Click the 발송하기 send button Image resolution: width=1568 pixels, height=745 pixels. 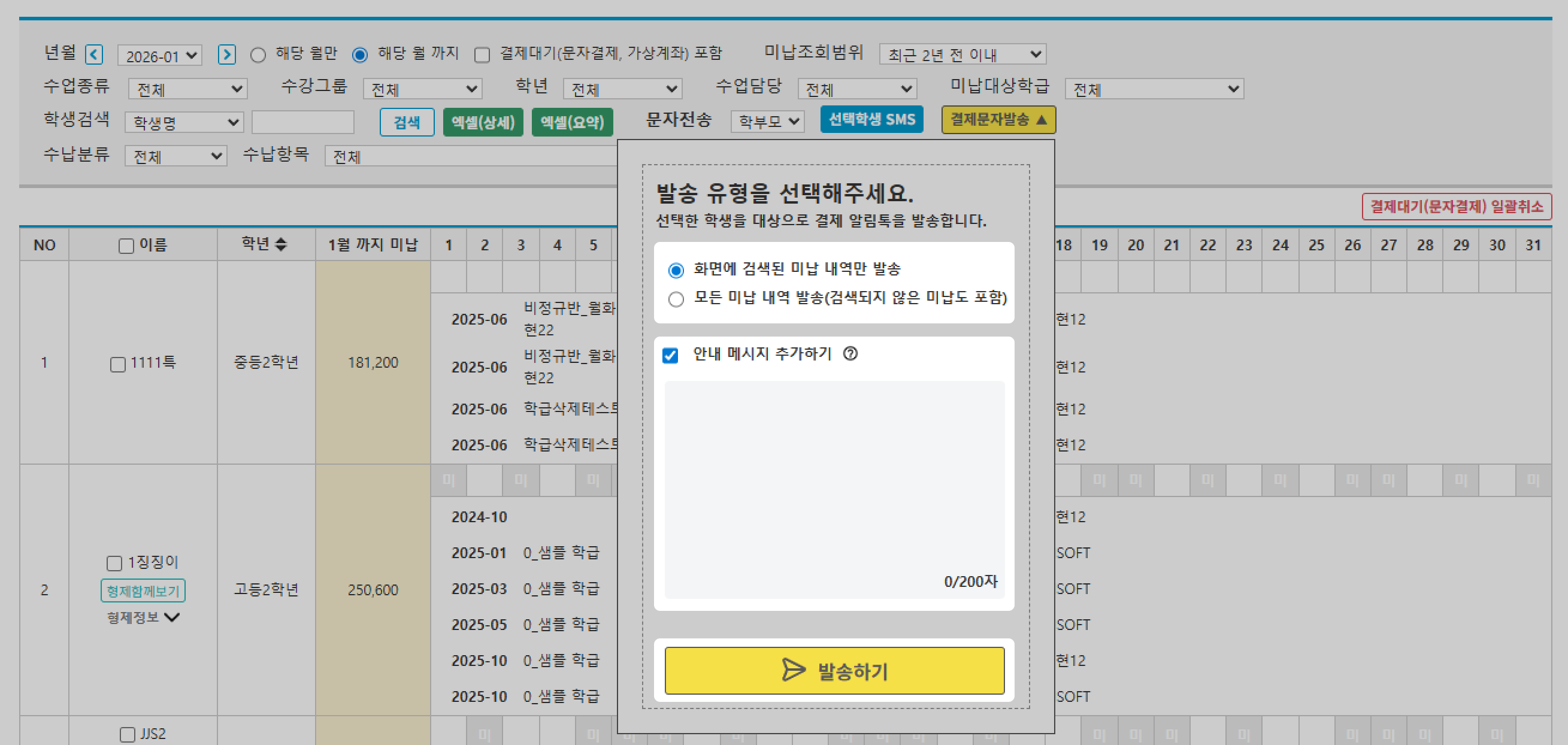[x=834, y=670]
